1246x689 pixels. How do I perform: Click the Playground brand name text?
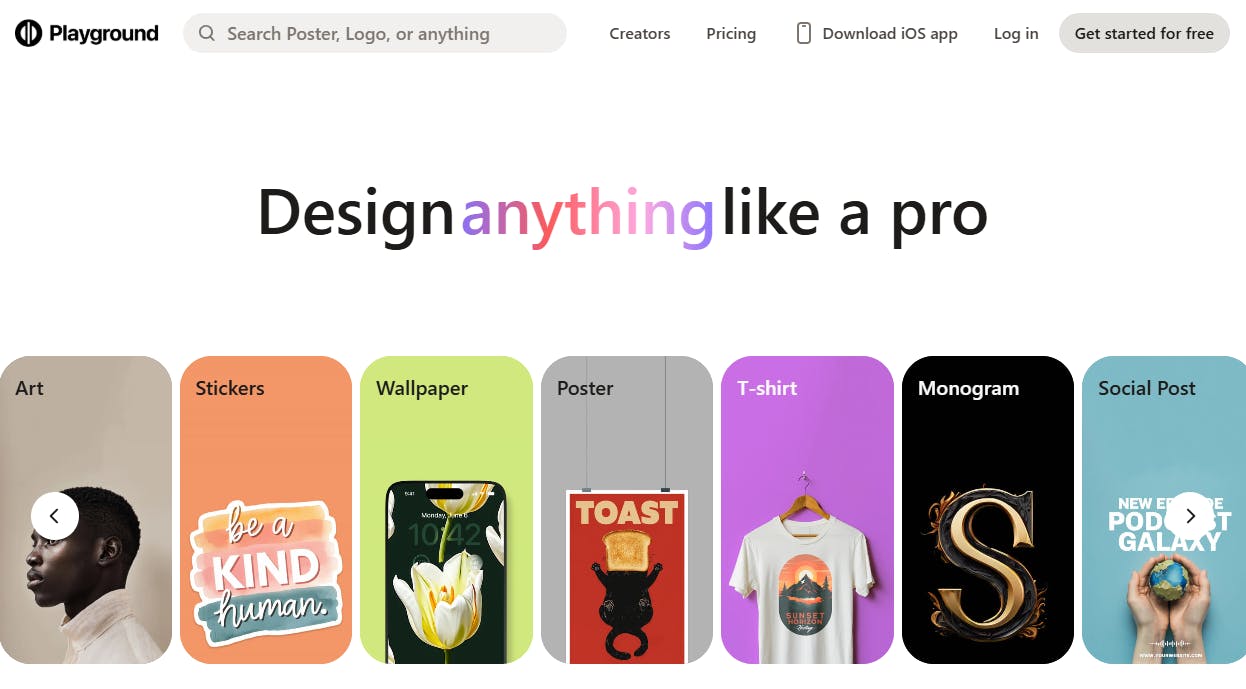[x=104, y=34]
